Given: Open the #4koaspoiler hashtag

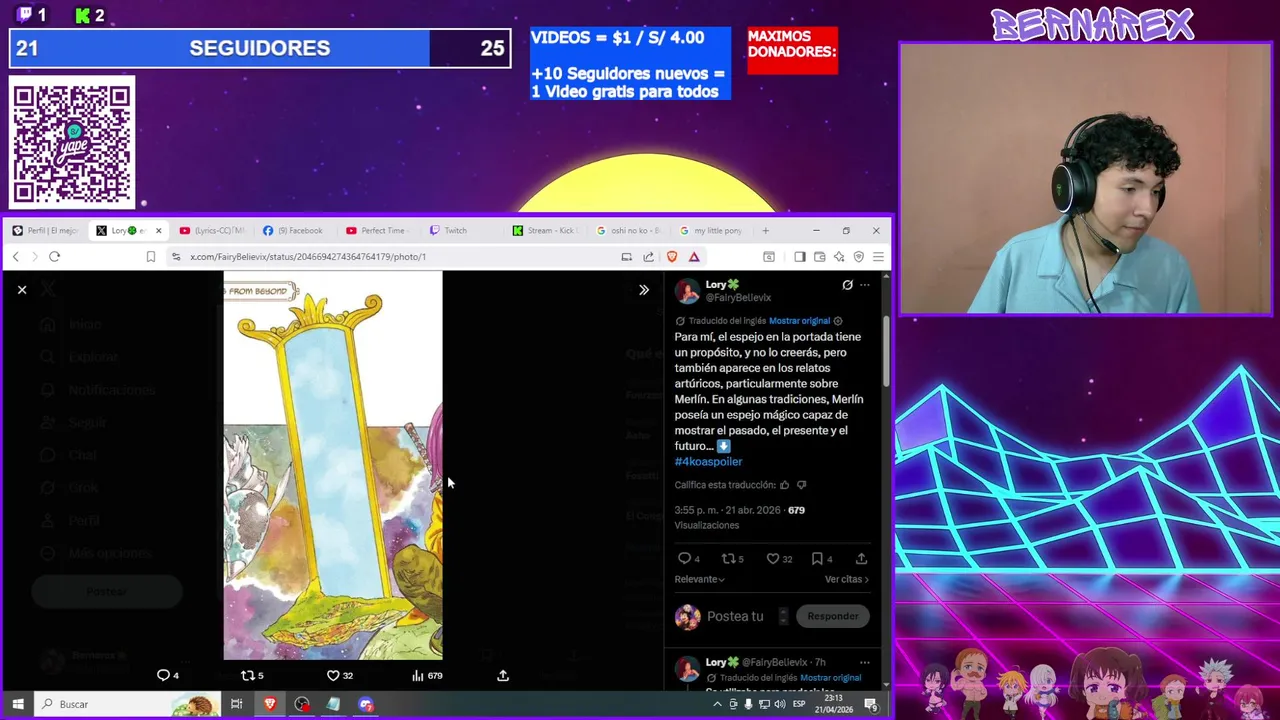Looking at the screenshot, I should (x=708, y=461).
